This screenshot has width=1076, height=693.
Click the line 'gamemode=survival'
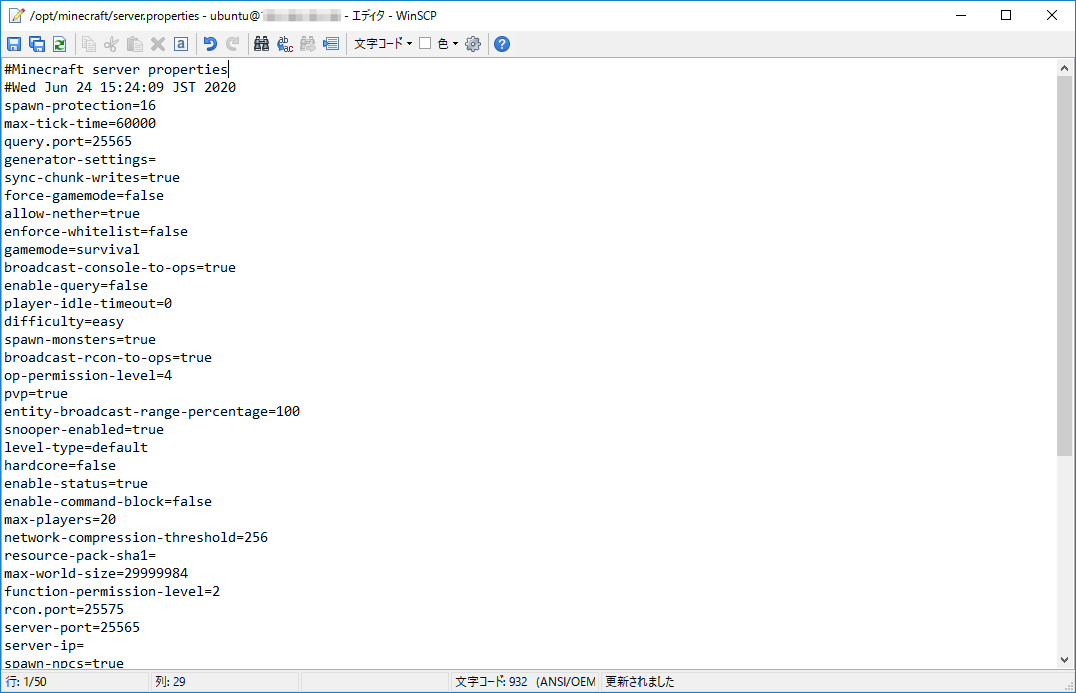[x=72, y=250]
